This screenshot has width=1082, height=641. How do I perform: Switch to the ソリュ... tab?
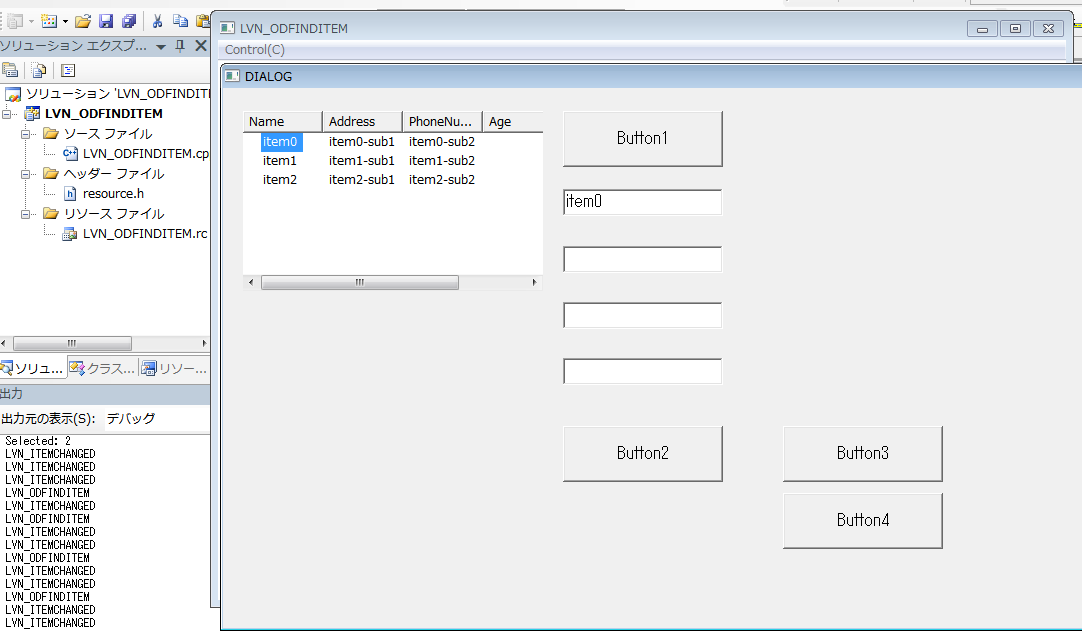32,368
